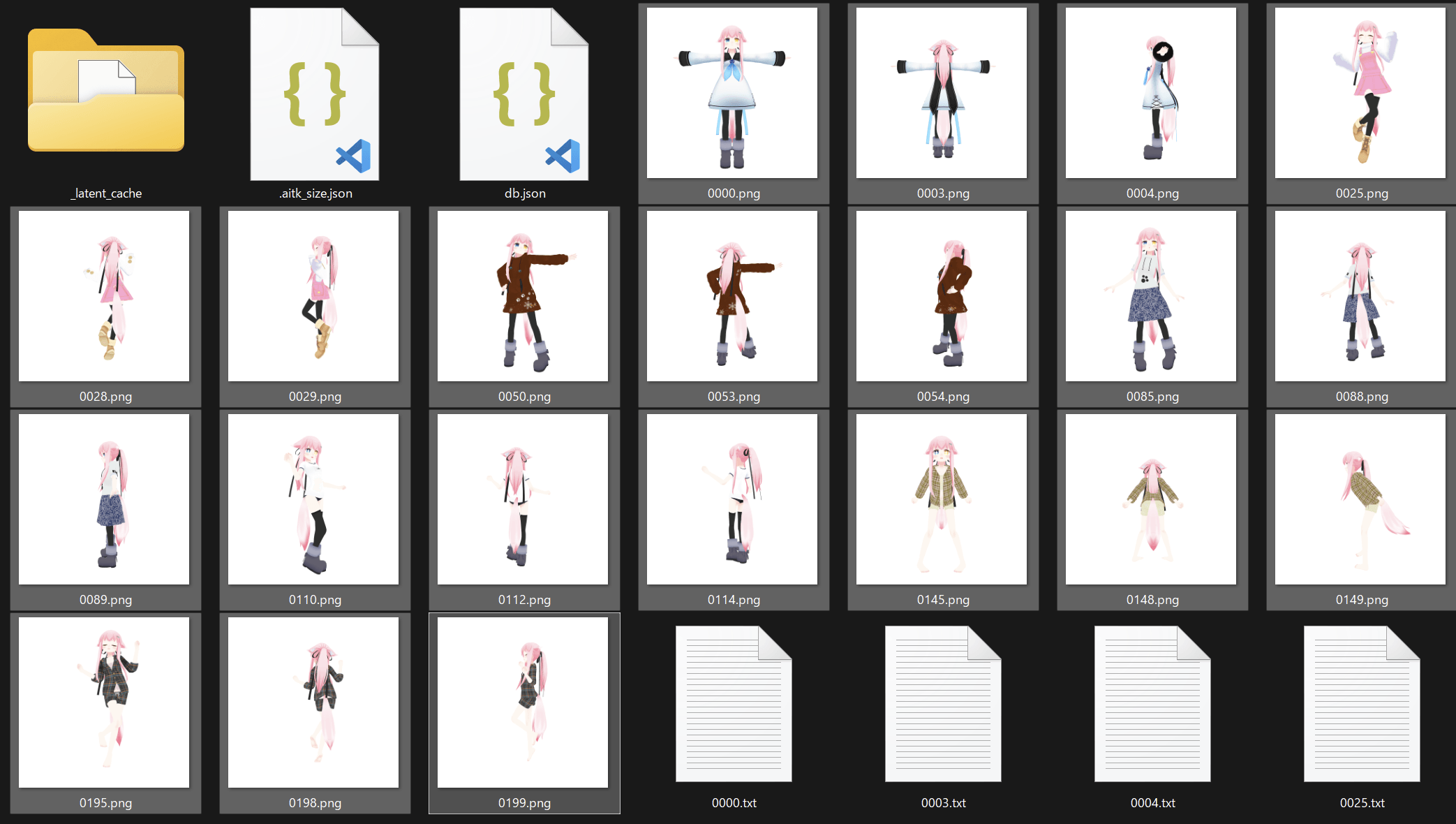Click the 0085.png blue skirt thumbnail
Screen dimensions: 1456x824
pyautogui.click(x=1151, y=296)
